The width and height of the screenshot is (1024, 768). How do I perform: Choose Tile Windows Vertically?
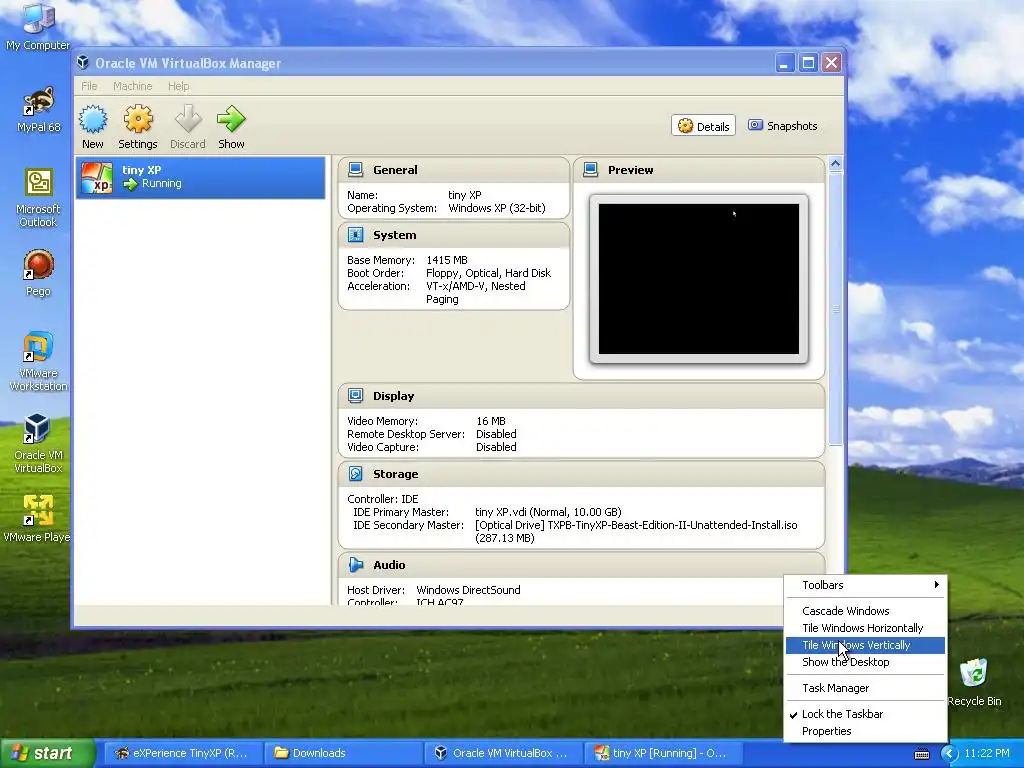coord(865,645)
